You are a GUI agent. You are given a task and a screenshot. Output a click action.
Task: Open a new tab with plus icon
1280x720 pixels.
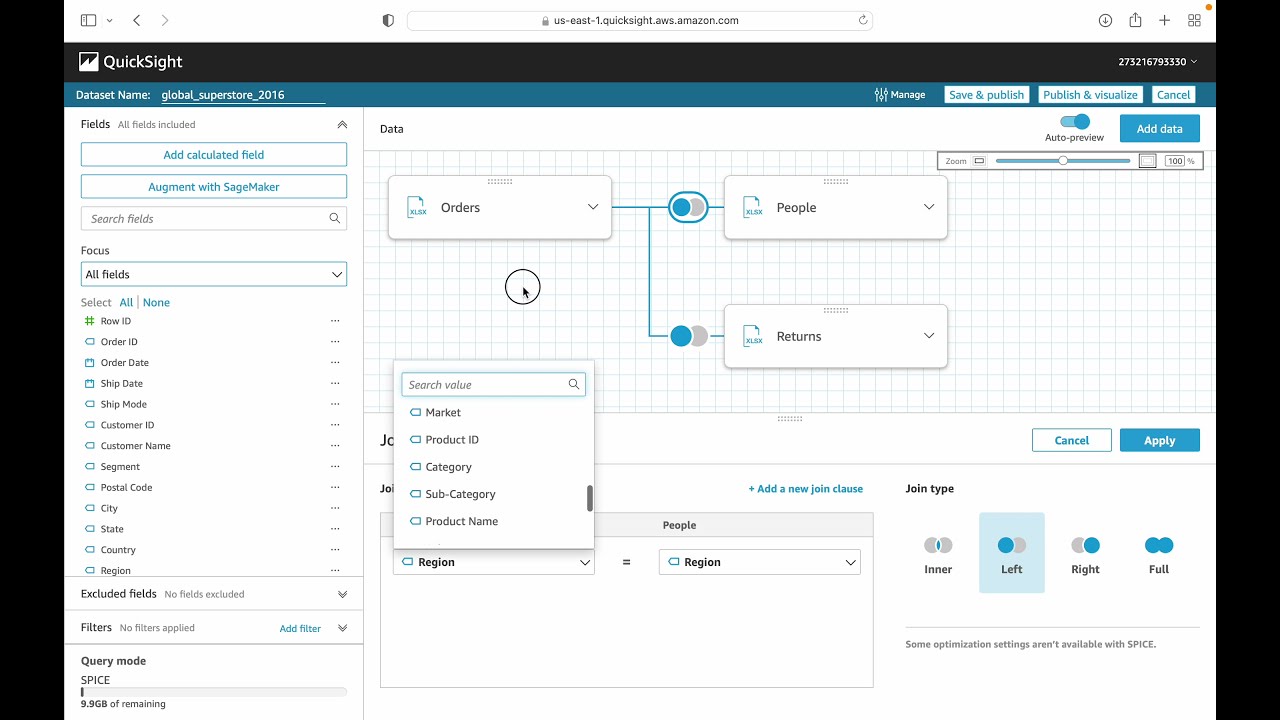(1164, 20)
